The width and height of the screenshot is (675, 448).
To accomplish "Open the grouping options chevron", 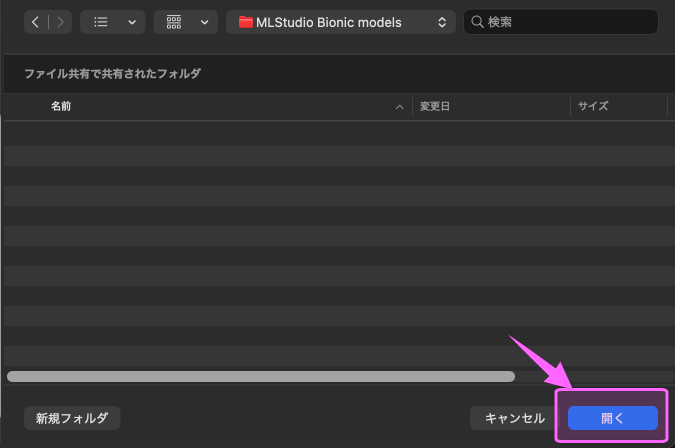I will tap(204, 22).
